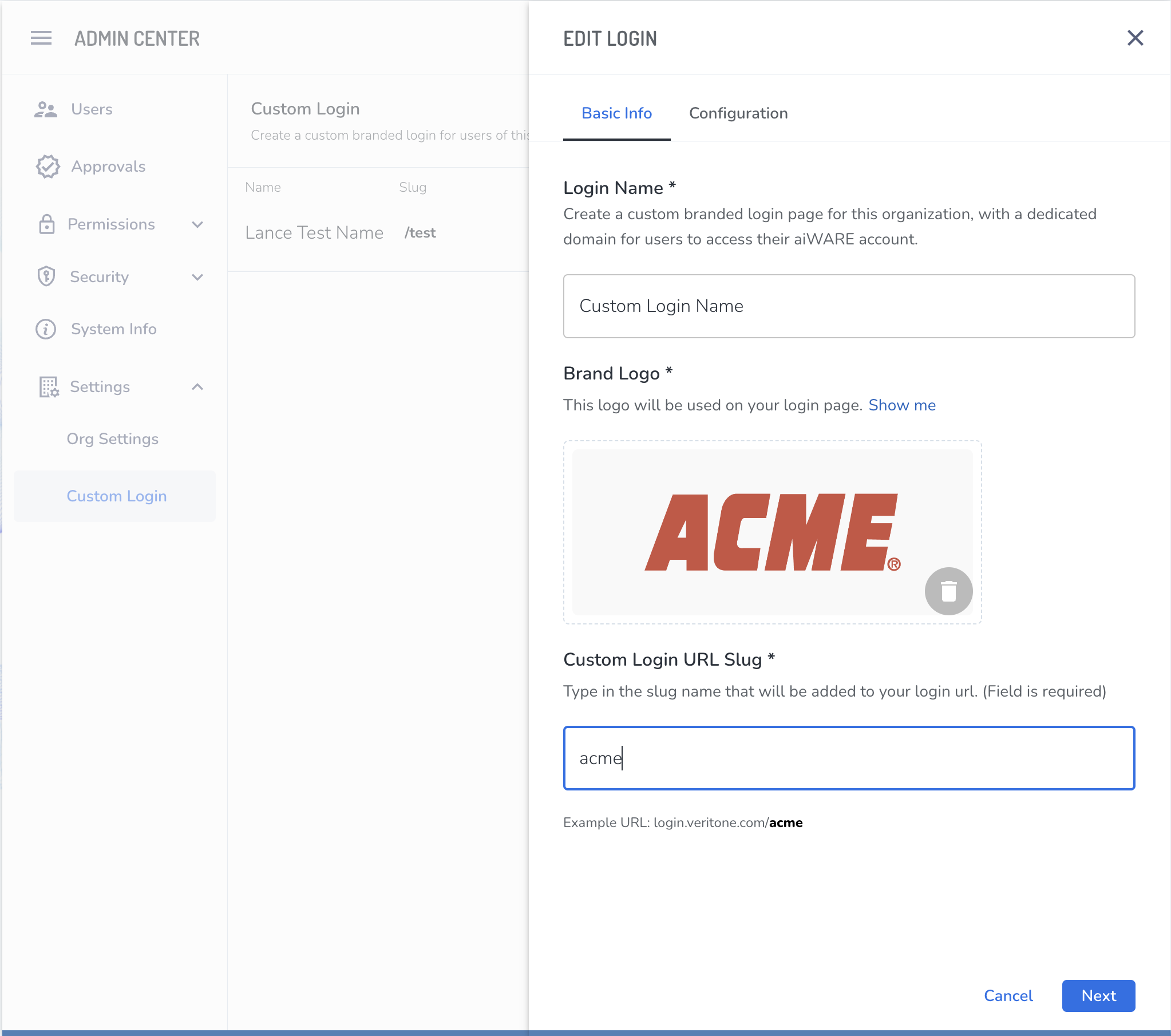
Task: Expand the Permissions chevron
Action: [197, 224]
